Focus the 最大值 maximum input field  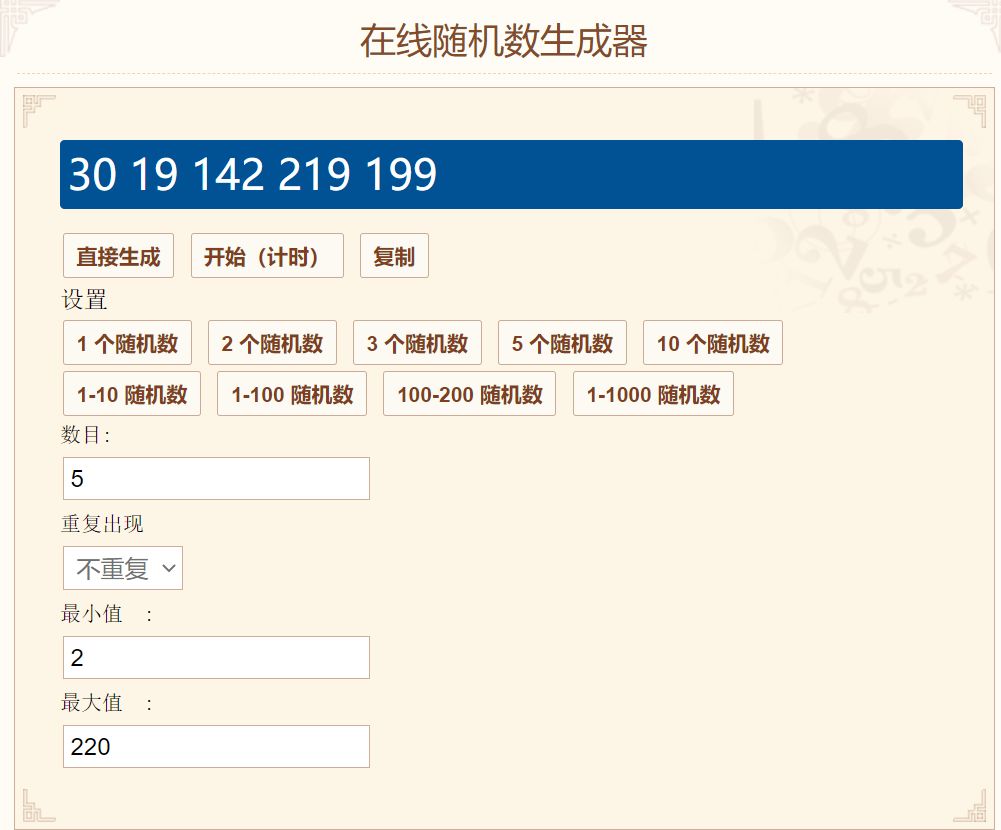coord(216,746)
